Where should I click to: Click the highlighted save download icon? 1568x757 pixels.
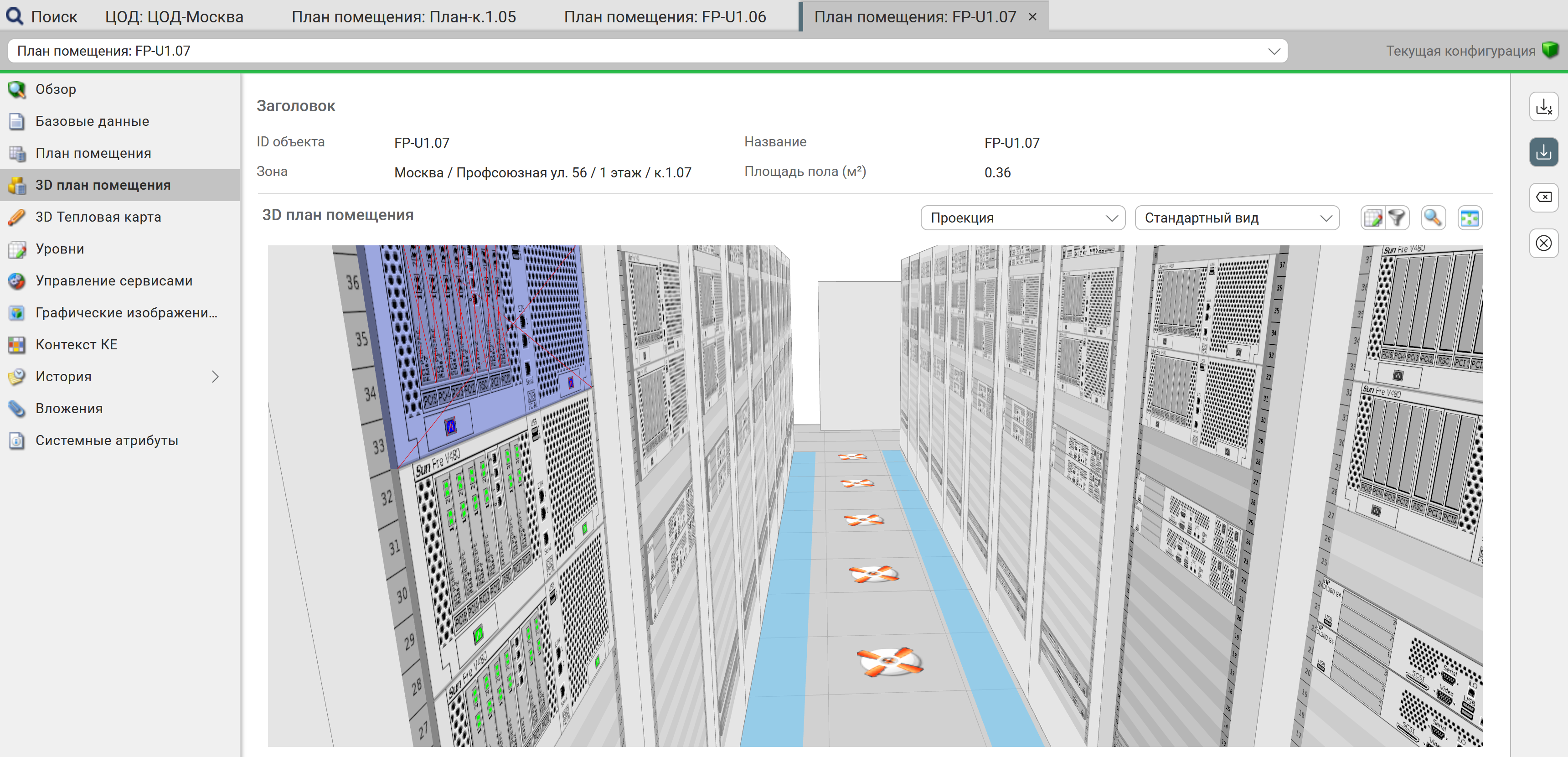(x=1544, y=152)
